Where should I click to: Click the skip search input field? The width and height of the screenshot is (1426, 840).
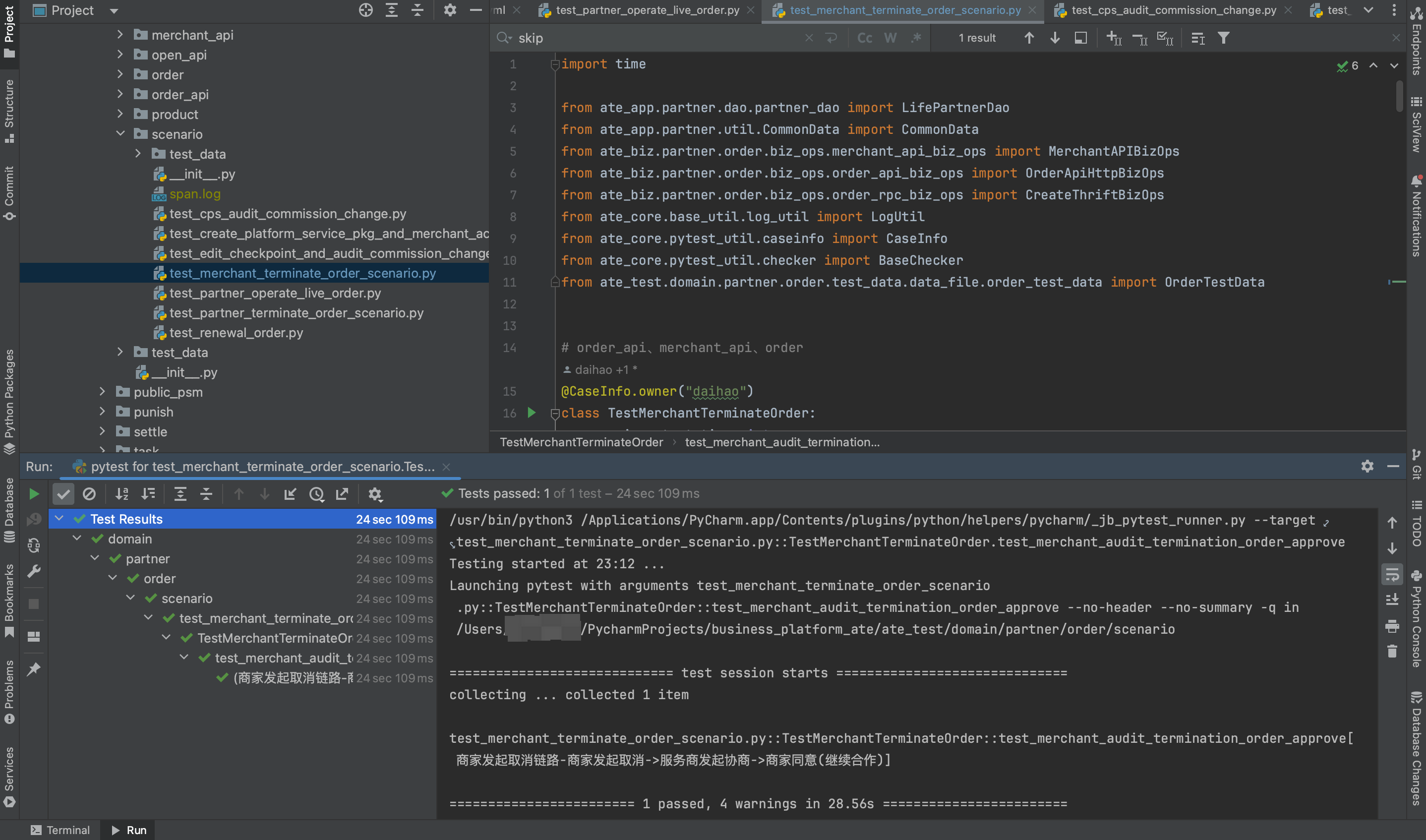[656, 38]
